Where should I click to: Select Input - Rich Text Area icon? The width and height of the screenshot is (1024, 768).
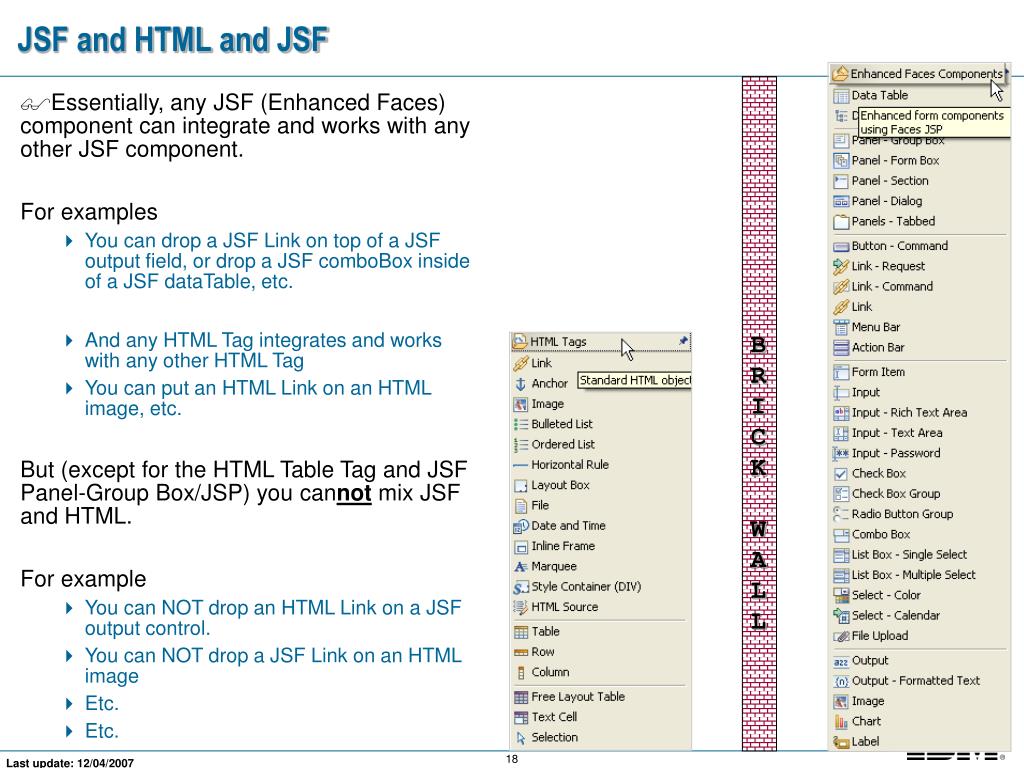tap(841, 413)
